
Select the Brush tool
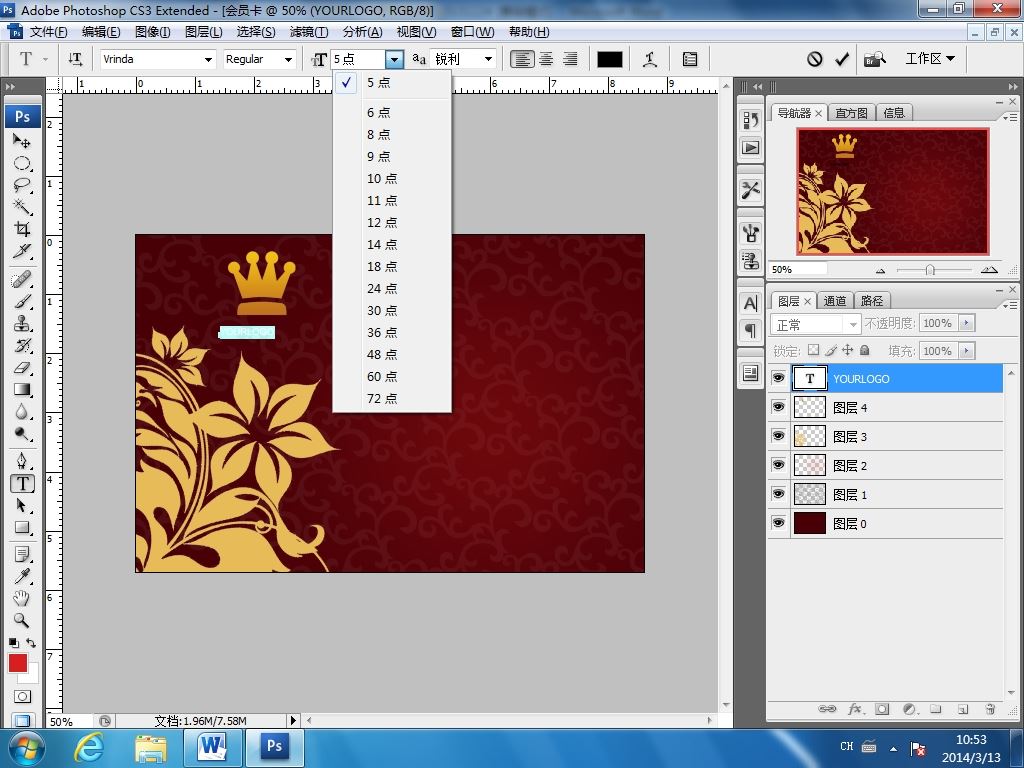click(22, 302)
